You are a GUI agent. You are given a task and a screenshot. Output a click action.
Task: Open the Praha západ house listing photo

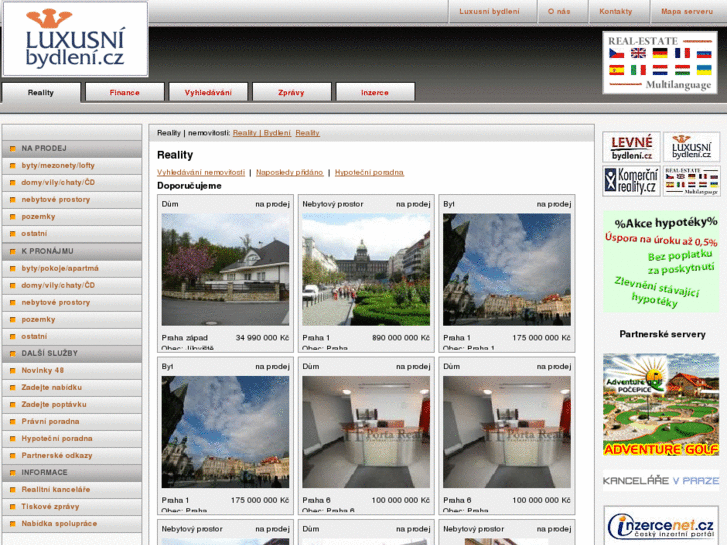225,269
